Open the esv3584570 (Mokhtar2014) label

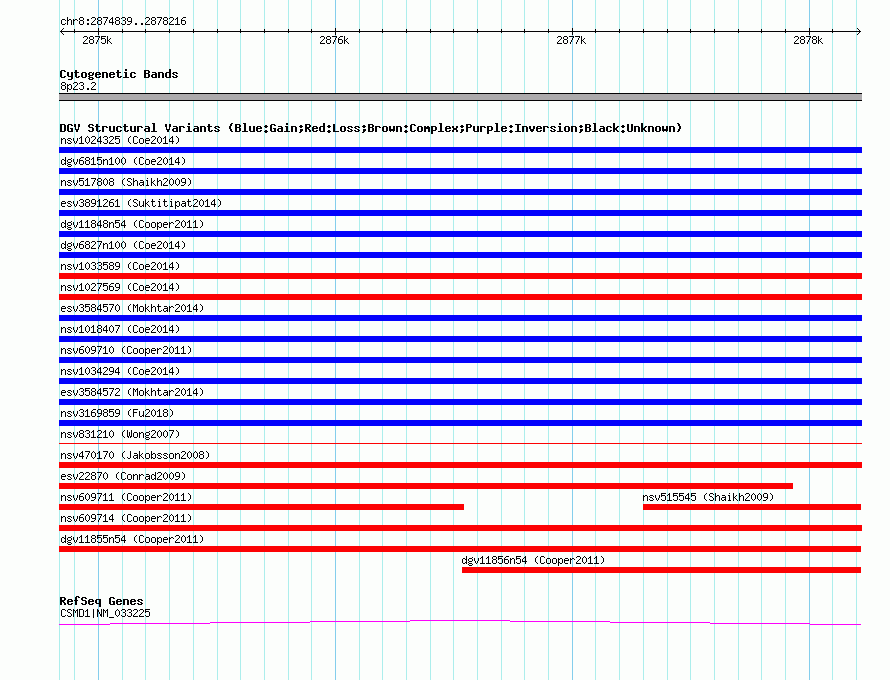point(132,308)
